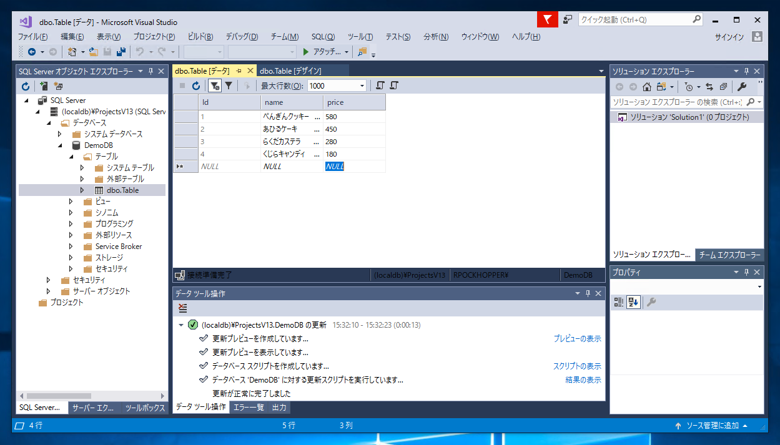Expand the ビュー folder
The width and height of the screenshot is (780, 445).
[x=71, y=201]
